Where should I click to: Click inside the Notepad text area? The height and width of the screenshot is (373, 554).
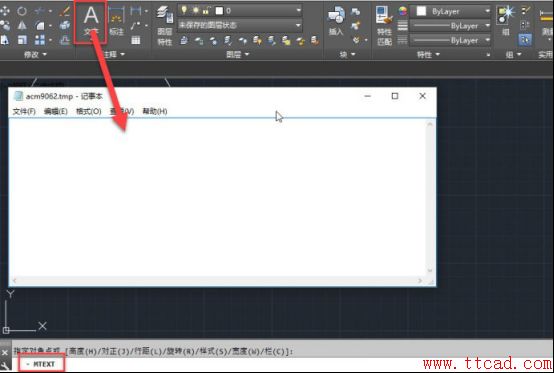pyautogui.click(x=218, y=198)
